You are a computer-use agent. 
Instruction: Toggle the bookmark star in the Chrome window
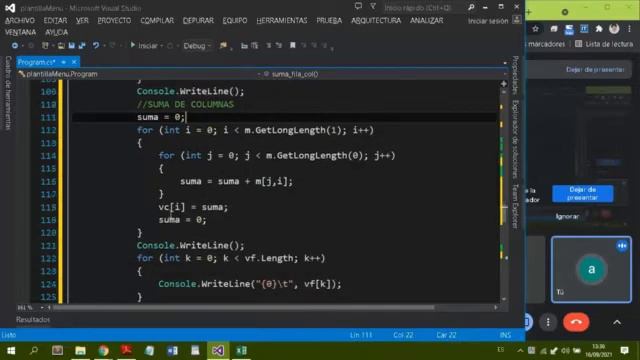click(536, 29)
